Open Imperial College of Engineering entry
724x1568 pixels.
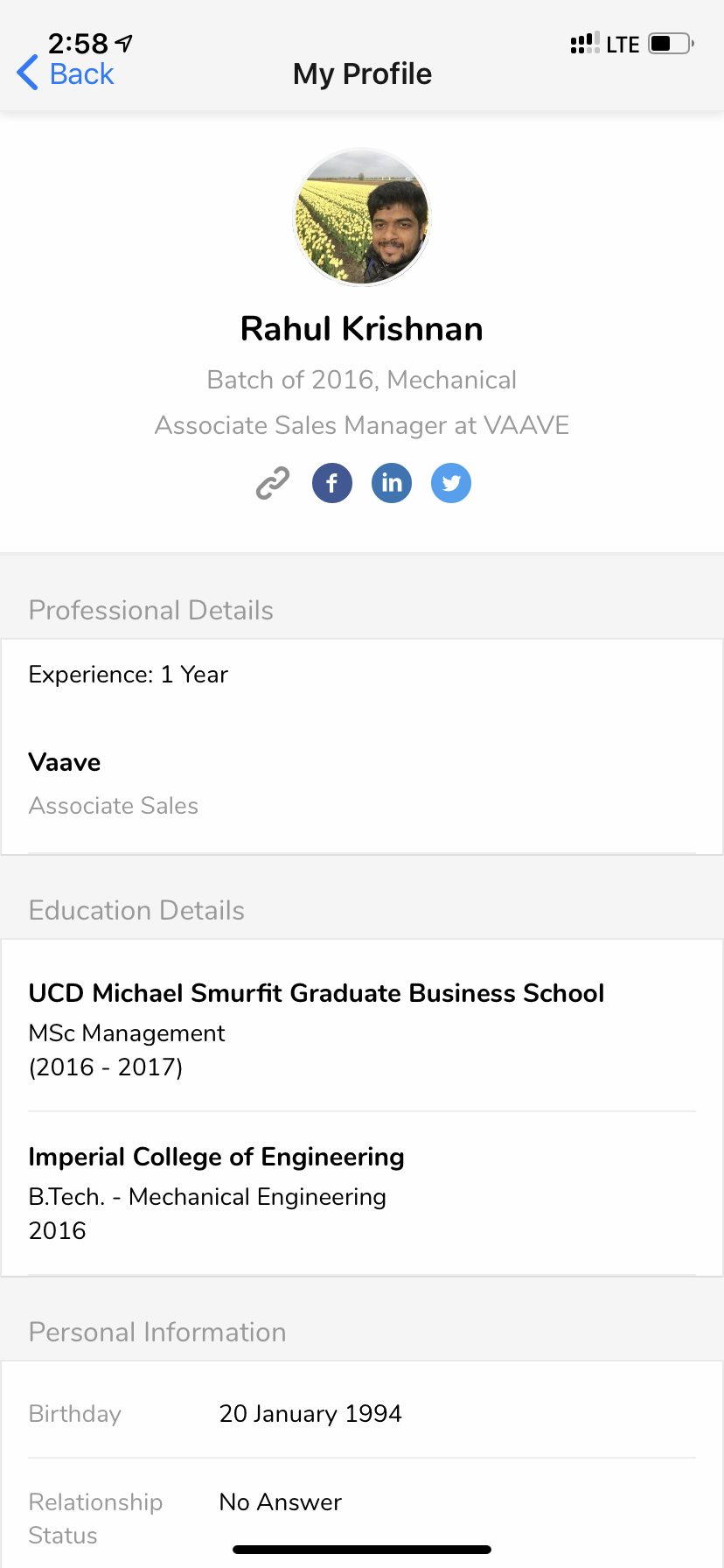coord(216,1157)
